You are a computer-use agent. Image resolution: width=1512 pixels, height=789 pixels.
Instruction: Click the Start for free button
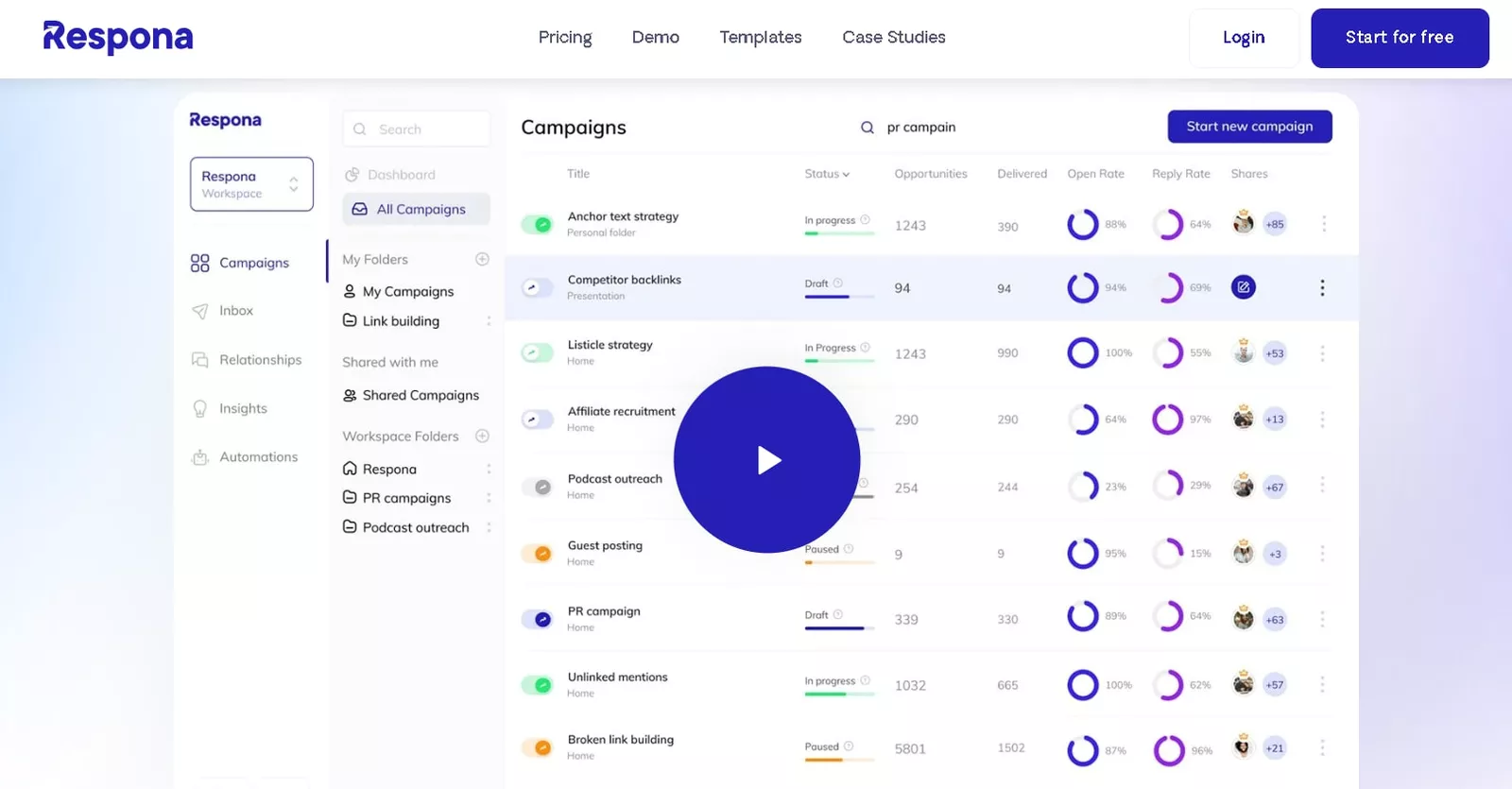pos(1400,38)
